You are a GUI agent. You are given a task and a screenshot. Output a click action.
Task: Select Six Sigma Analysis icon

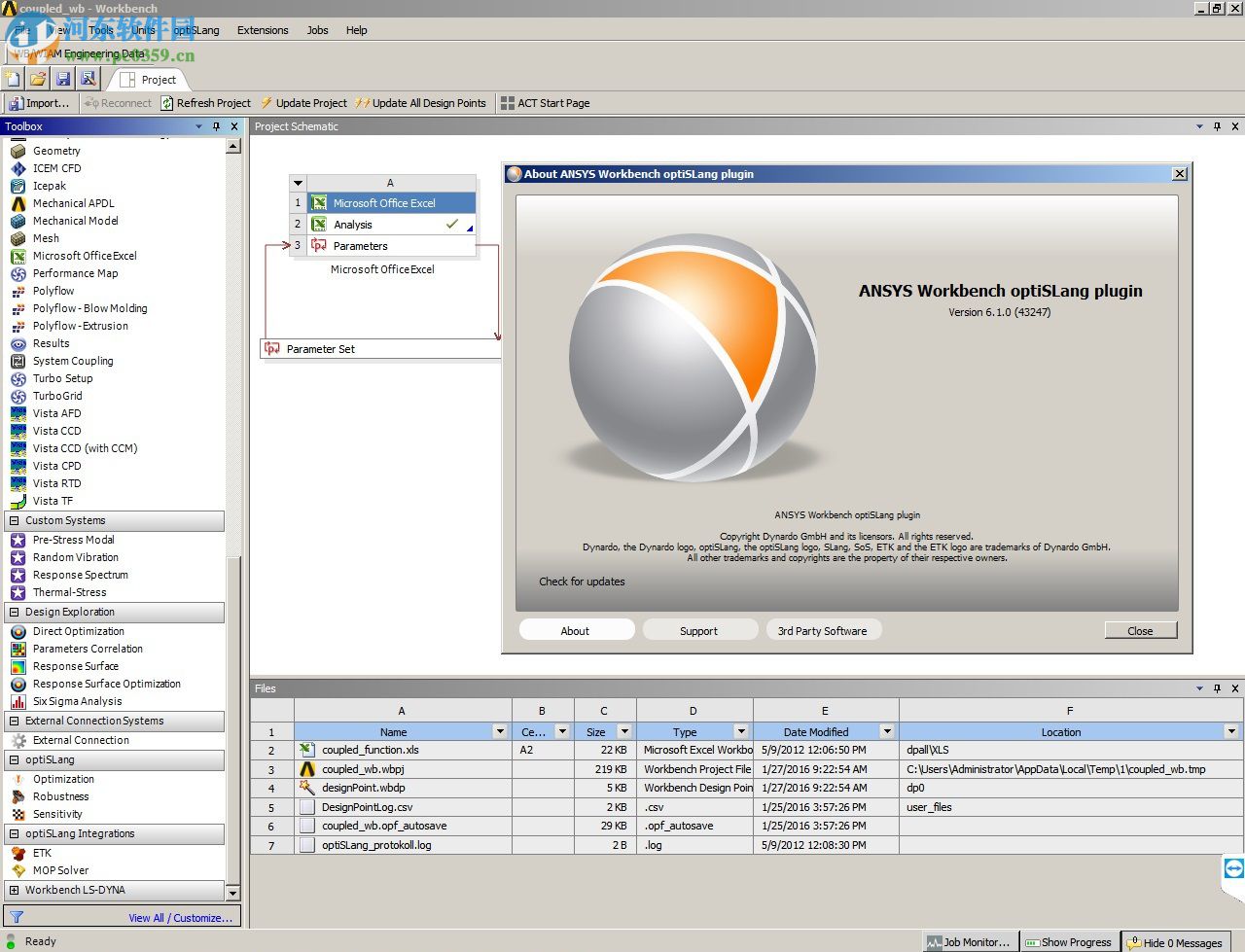pyautogui.click(x=18, y=701)
